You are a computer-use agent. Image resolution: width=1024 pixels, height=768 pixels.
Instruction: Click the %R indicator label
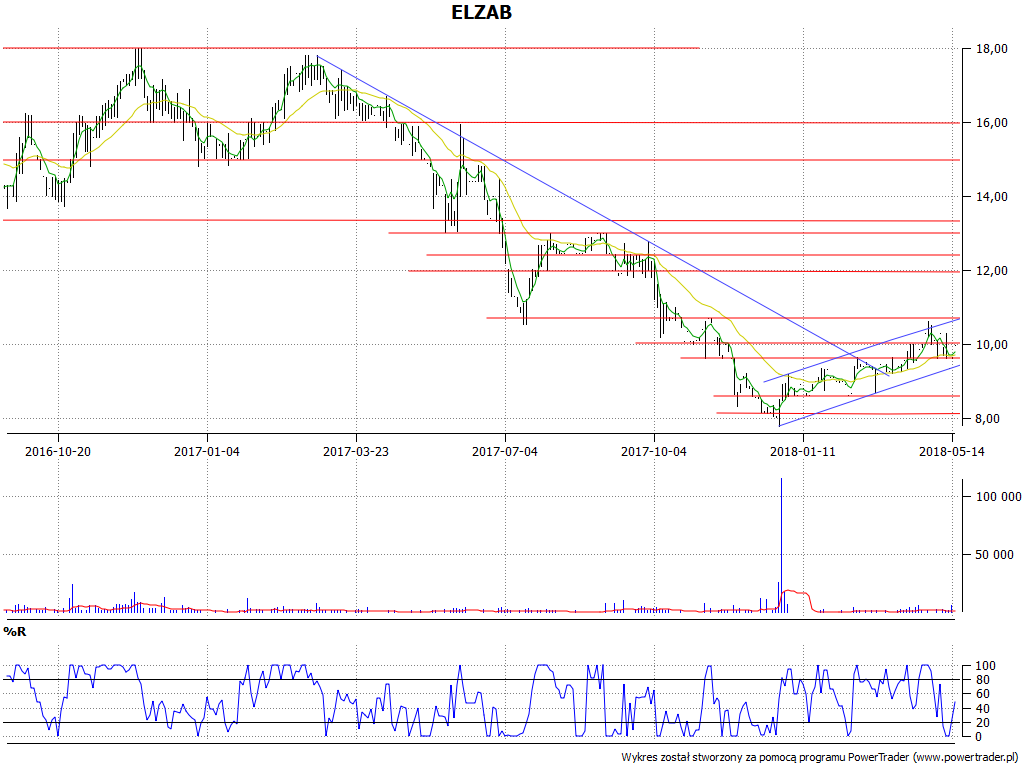15,632
